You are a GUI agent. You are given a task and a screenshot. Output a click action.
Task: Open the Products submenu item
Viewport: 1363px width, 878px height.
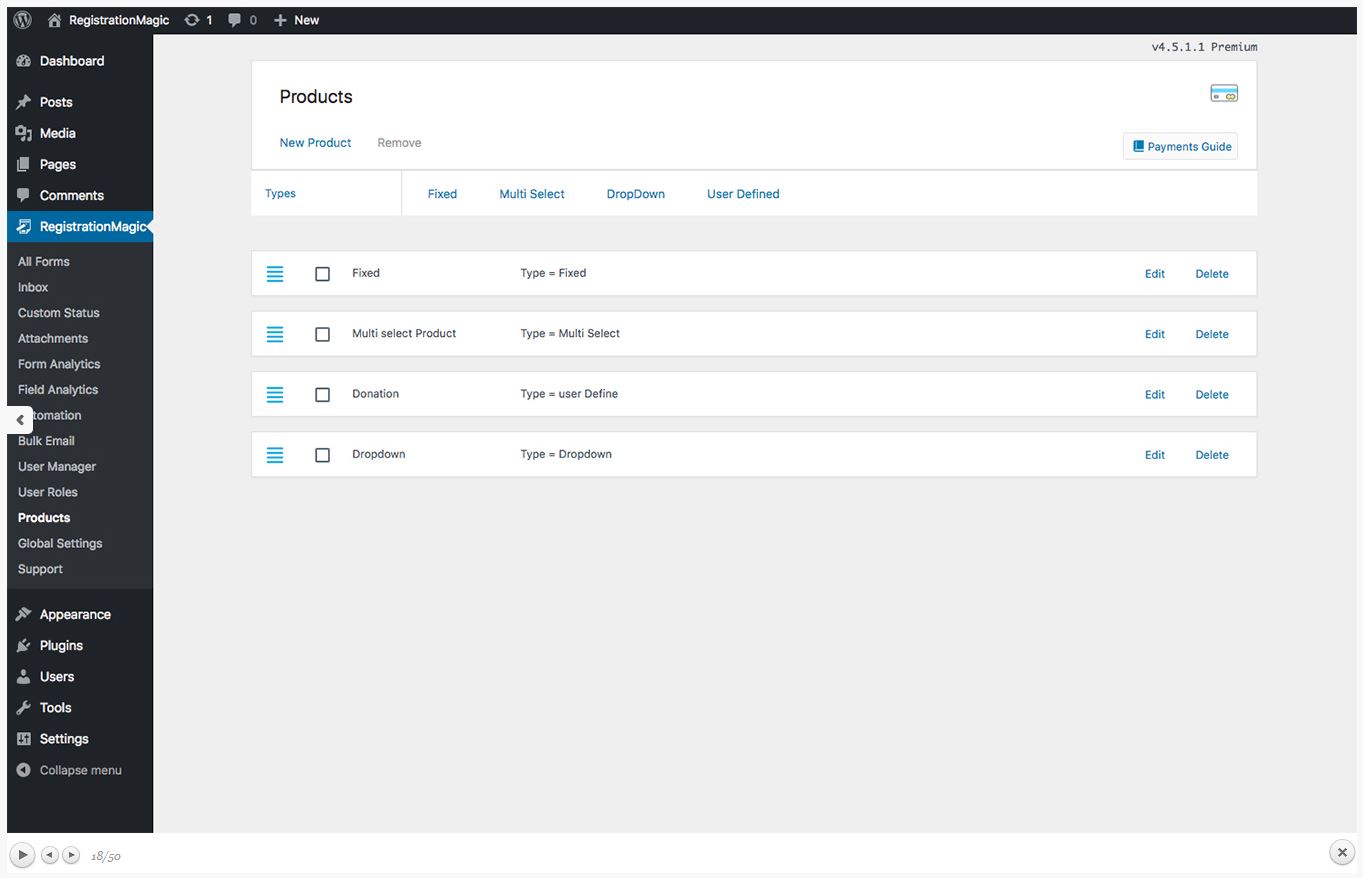44,518
